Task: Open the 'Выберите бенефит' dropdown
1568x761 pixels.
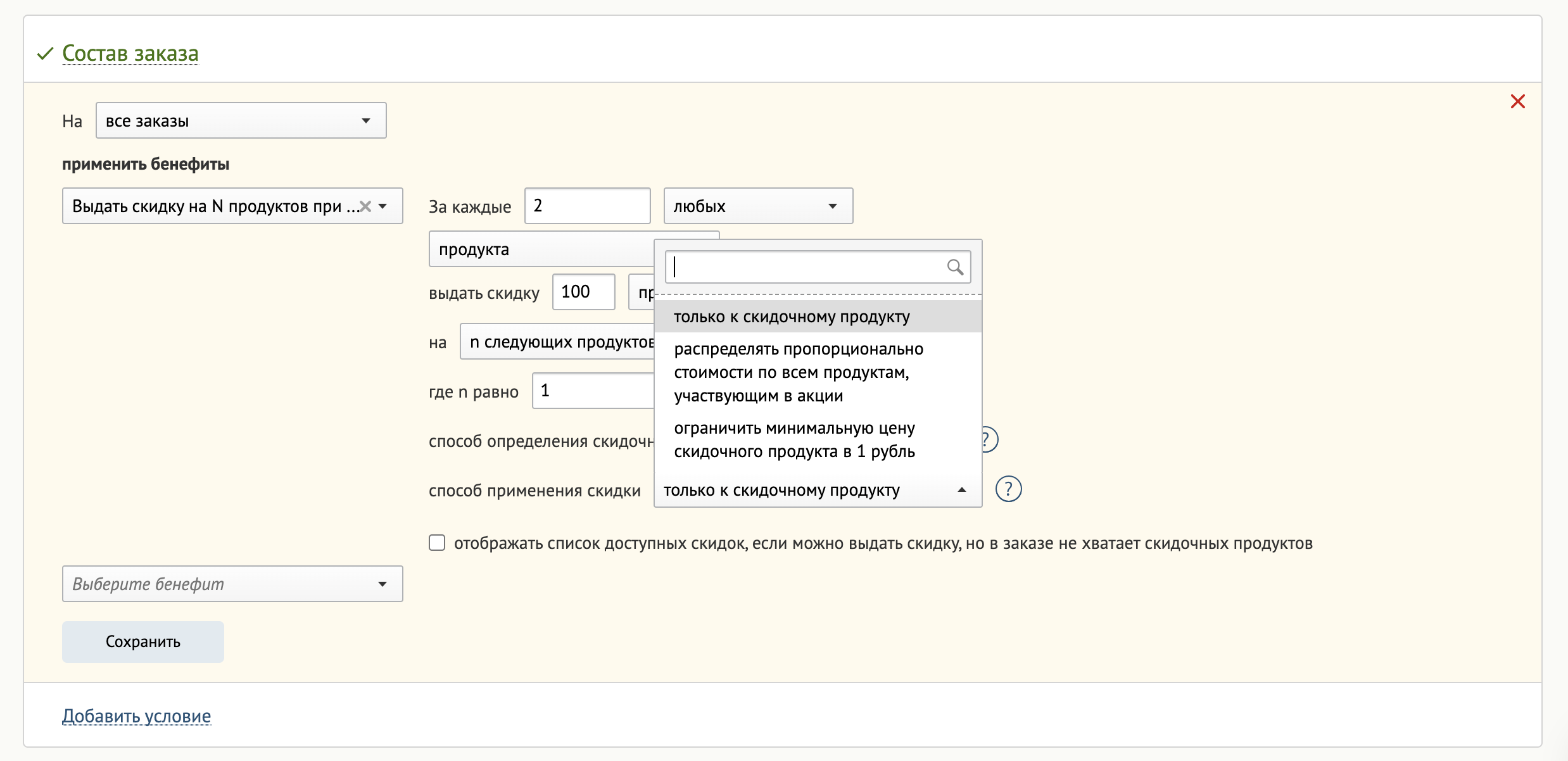Action: pyautogui.click(x=232, y=584)
